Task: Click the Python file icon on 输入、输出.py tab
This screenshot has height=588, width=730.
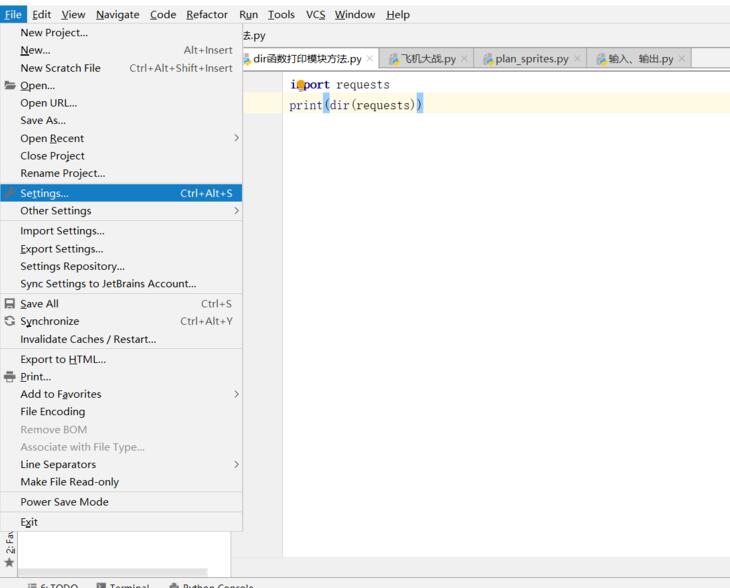Action: [602, 59]
